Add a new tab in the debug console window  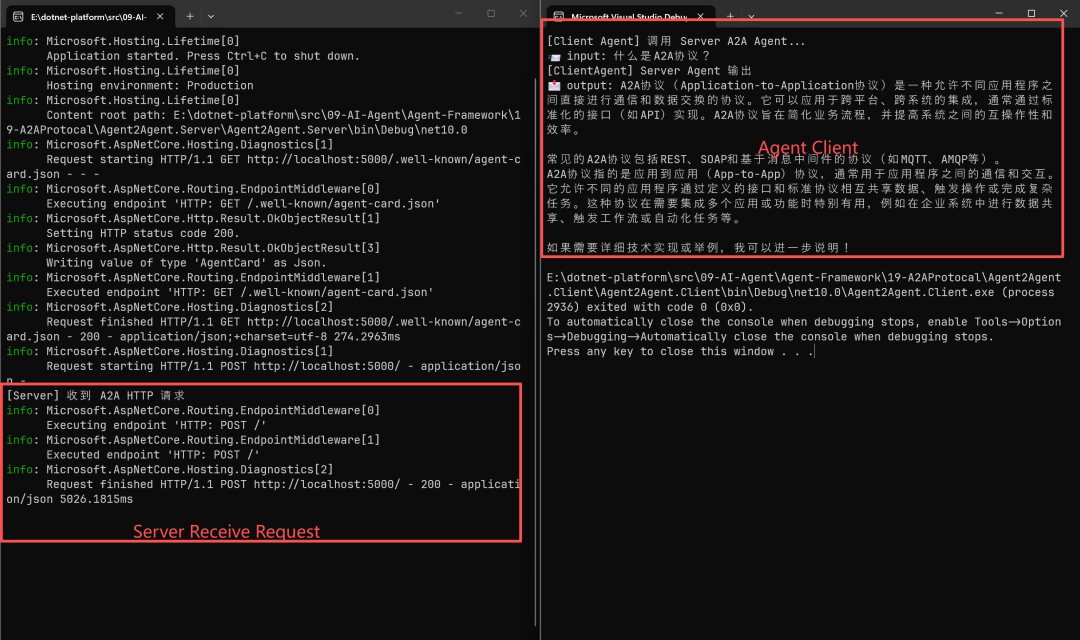pyautogui.click(x=730, y=16)
